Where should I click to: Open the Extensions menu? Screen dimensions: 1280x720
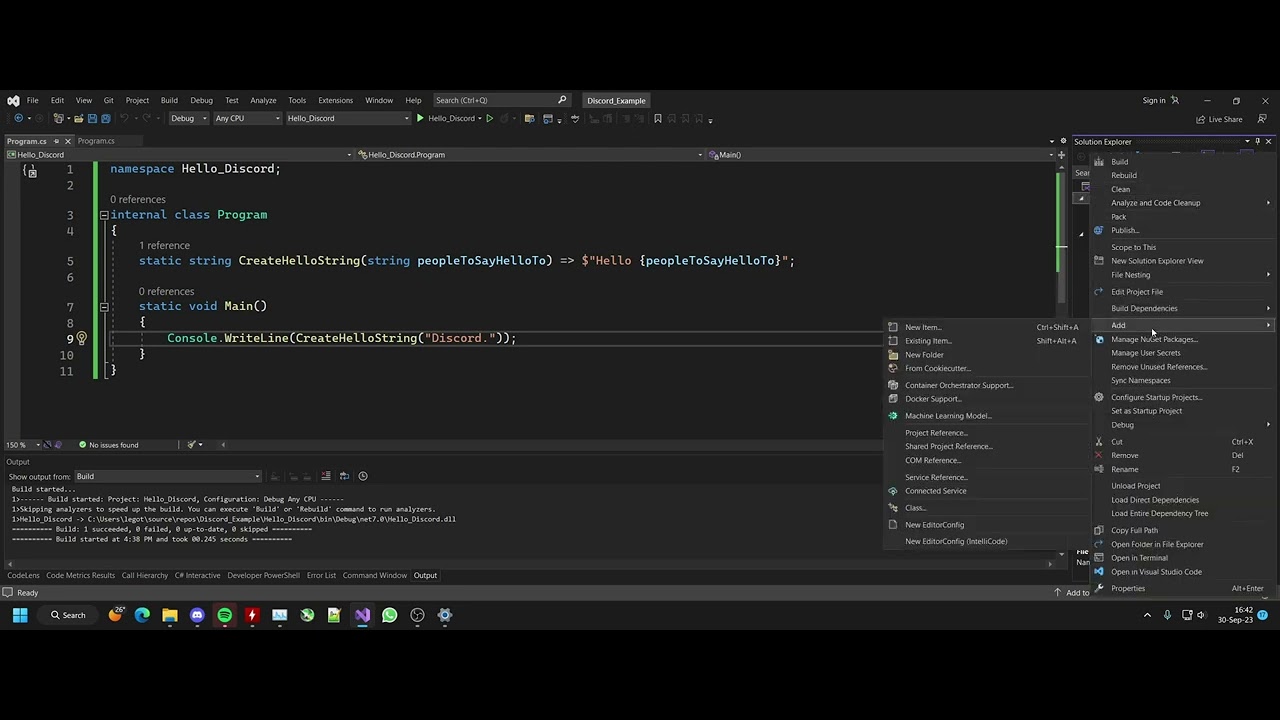coord(335,100)
